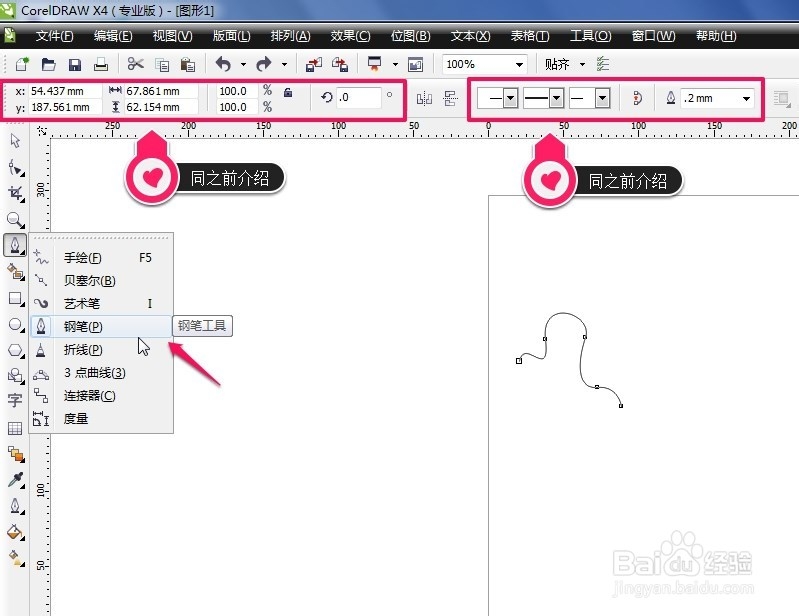The width and height of the screenshot is (799, 616).
Task: Click the mirror vertically button
Action: [450, 98]
